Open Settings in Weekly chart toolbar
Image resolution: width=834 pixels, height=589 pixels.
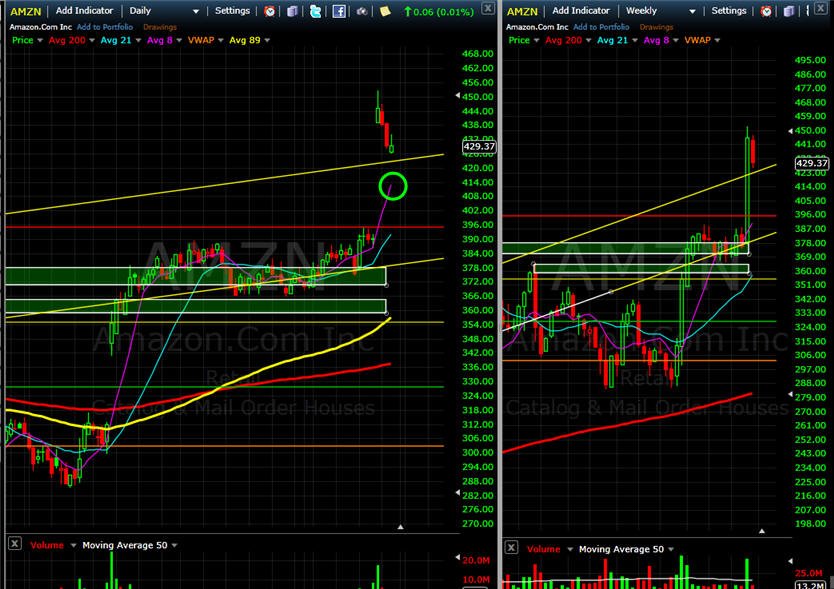coord(729,11)
